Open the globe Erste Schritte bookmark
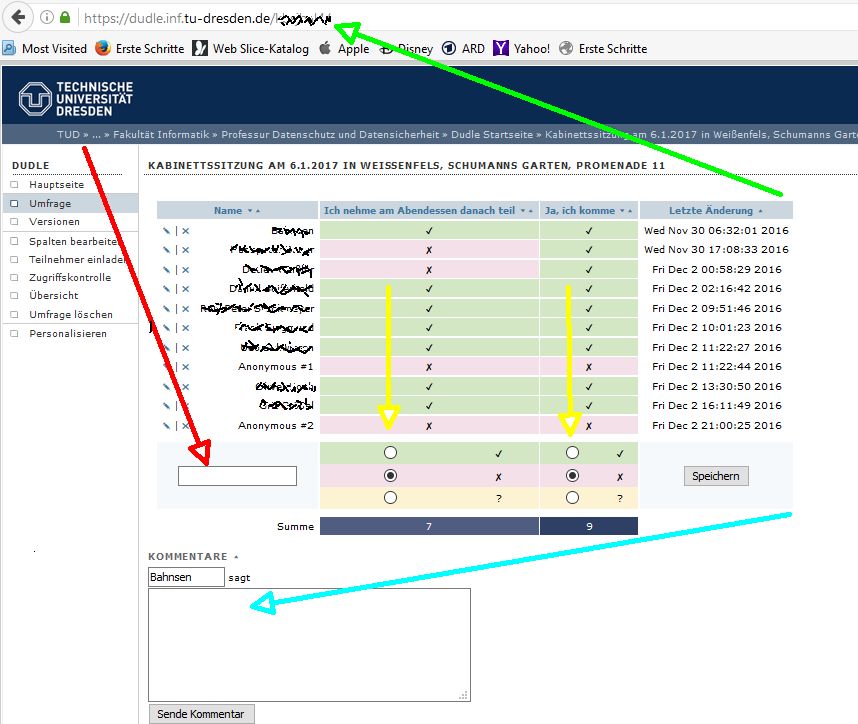The height and width of the screenshot is (724, 858). click(x=603, y=49)
